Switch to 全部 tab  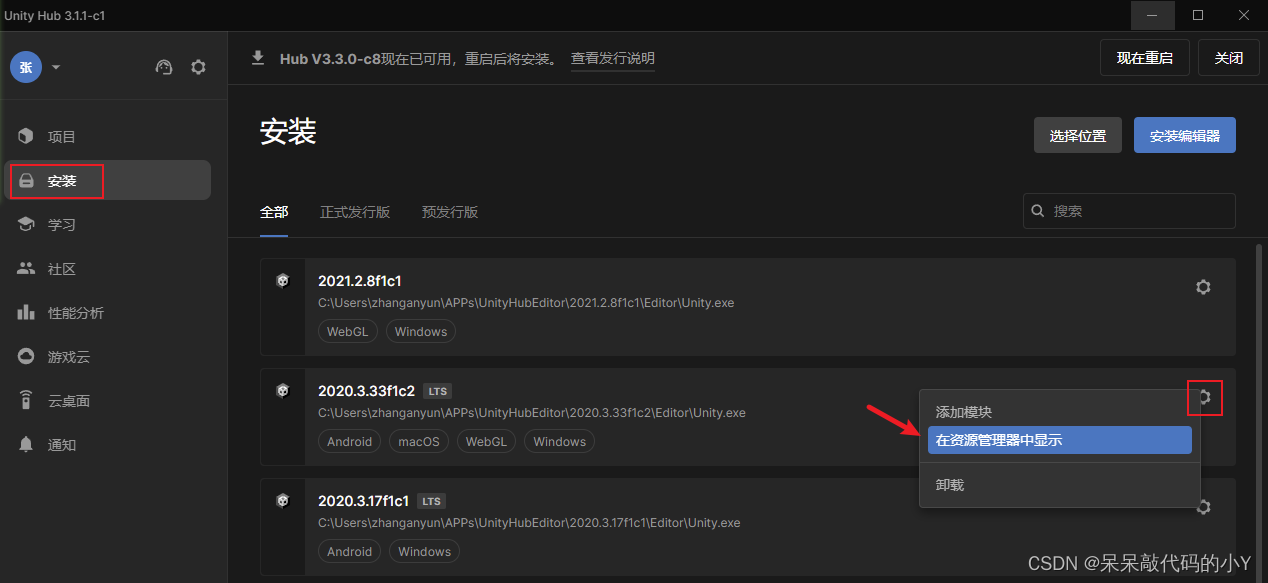[x=274, y=212]
